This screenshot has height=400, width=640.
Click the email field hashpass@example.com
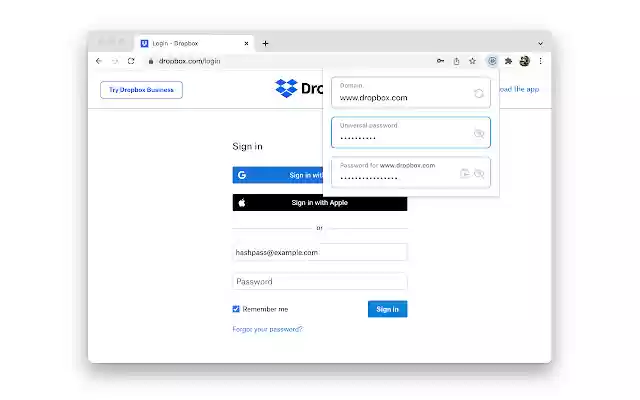[320, 252]
